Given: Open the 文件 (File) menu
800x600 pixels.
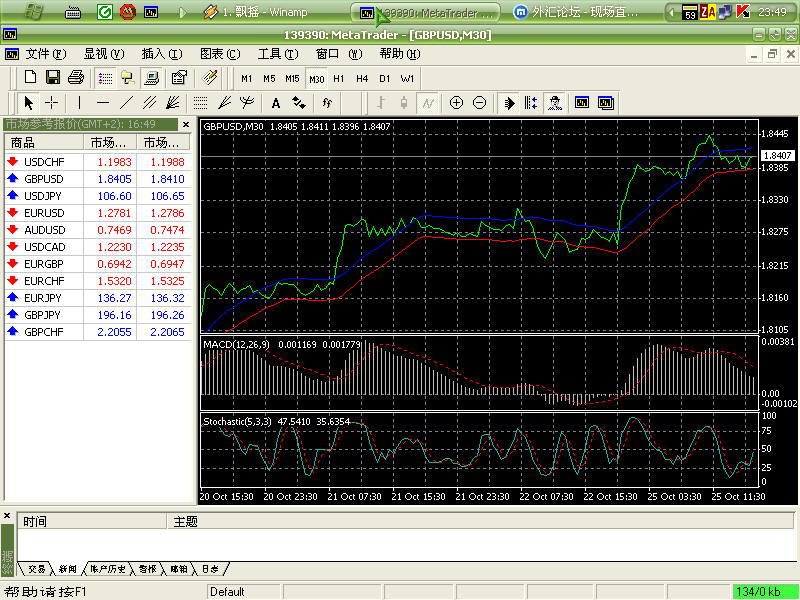Looking at the screenshot, I should [x=45, y=54].
